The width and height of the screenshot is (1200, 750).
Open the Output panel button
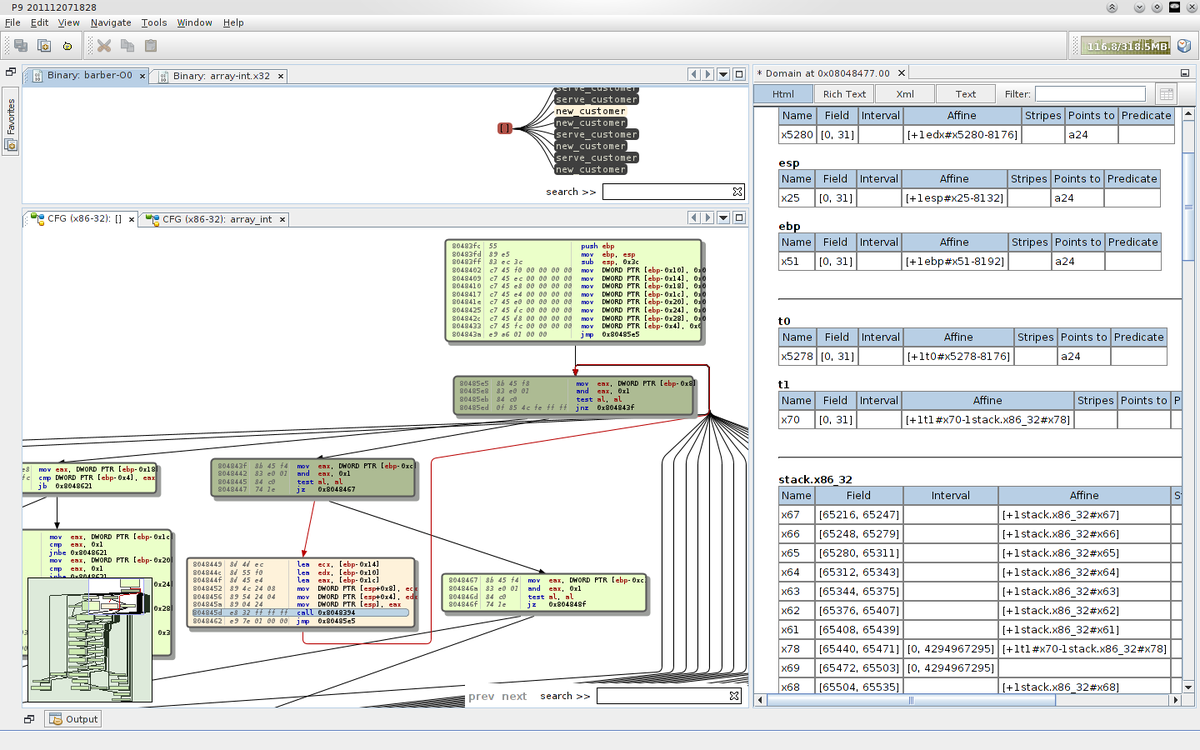(x=72, y=719)
